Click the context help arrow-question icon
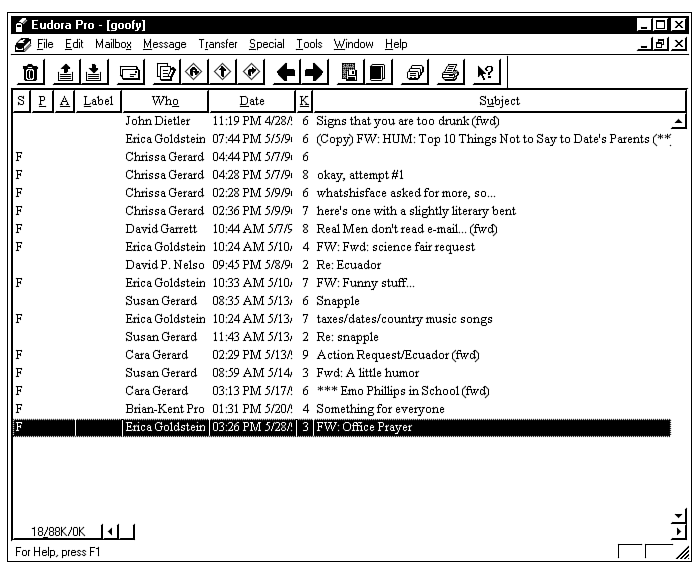Image resolution: width=699 pixels, height=577 pixels. 485,72
